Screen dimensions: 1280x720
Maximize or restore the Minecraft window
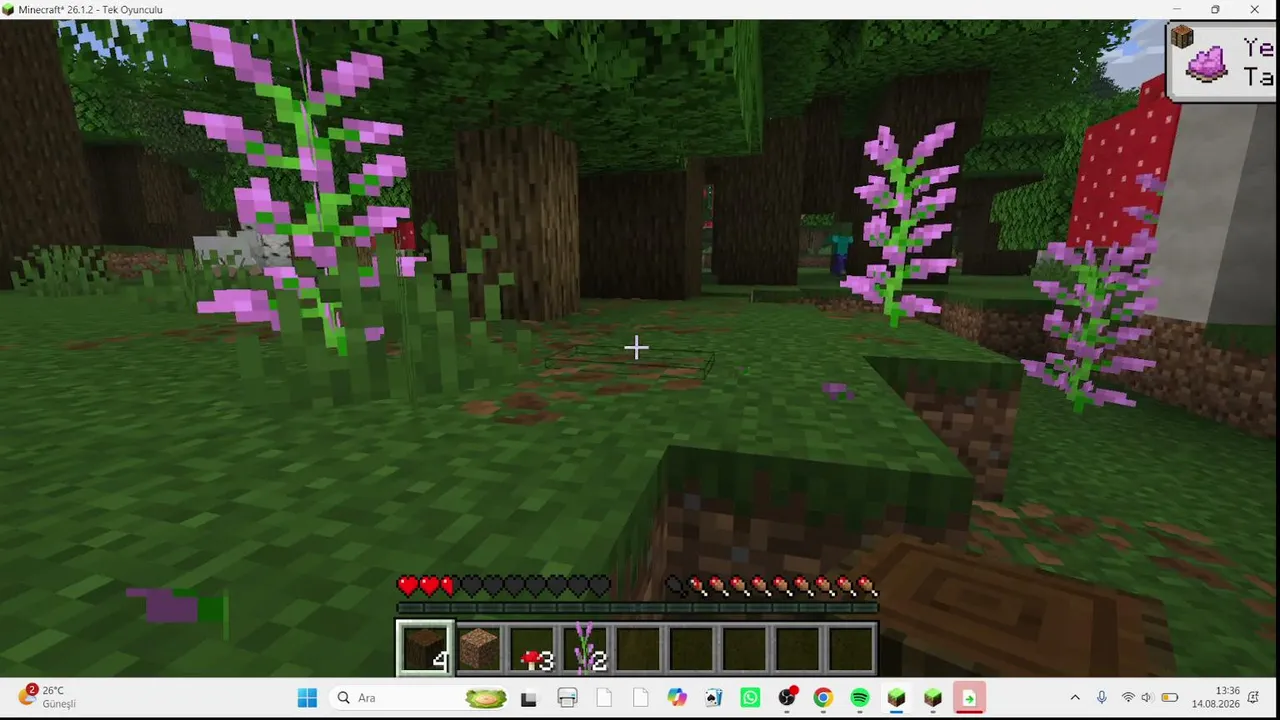tap(1215, 10)
